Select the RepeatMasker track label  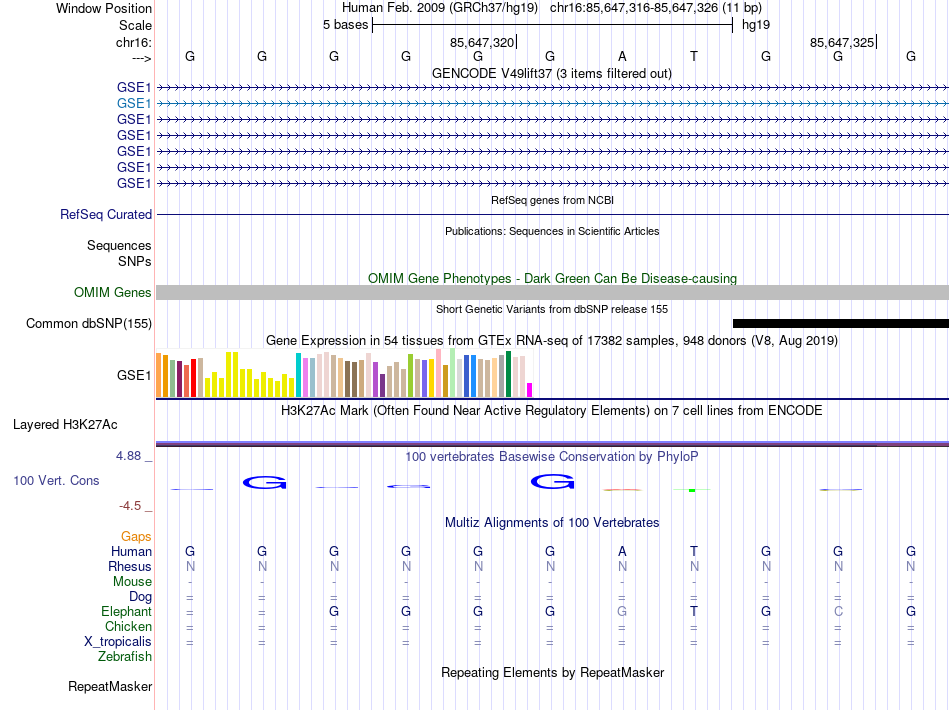point(110,687)
